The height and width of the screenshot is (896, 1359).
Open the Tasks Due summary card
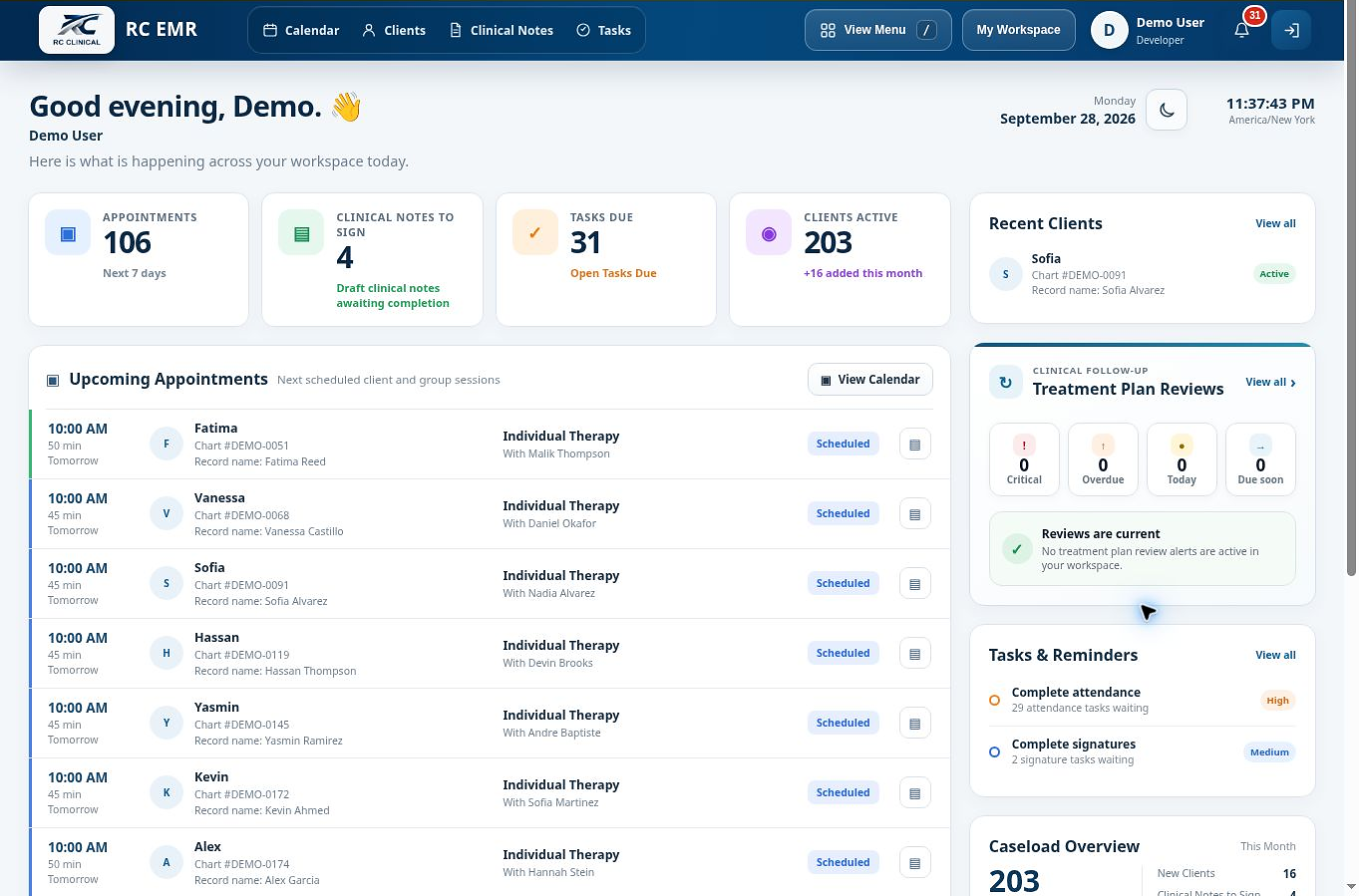point(606,259)
